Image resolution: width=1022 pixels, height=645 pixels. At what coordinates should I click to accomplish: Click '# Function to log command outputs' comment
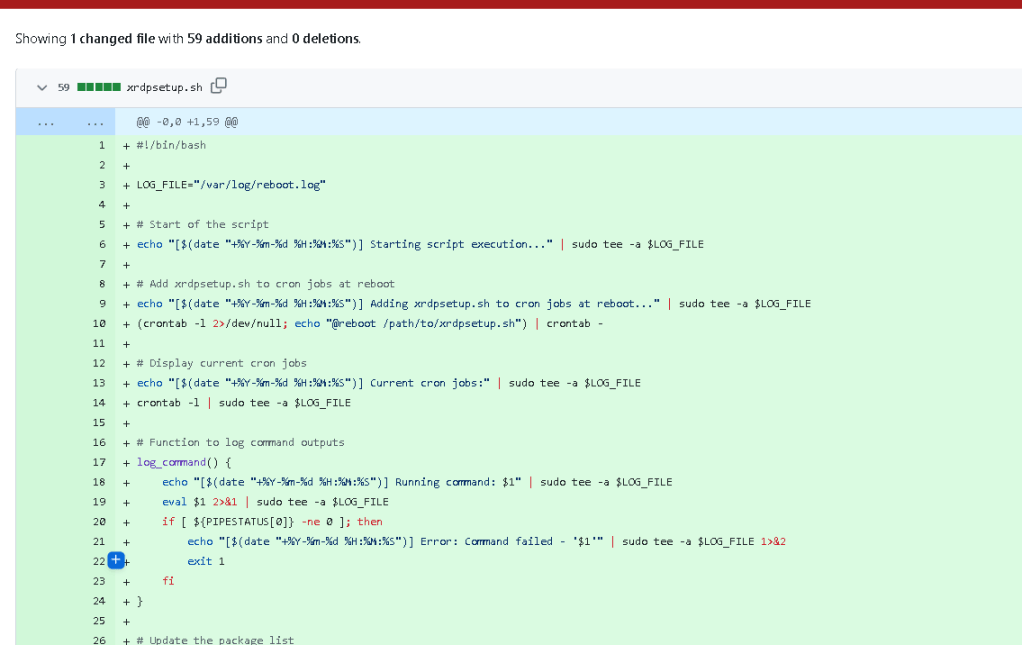click(241, 442)
